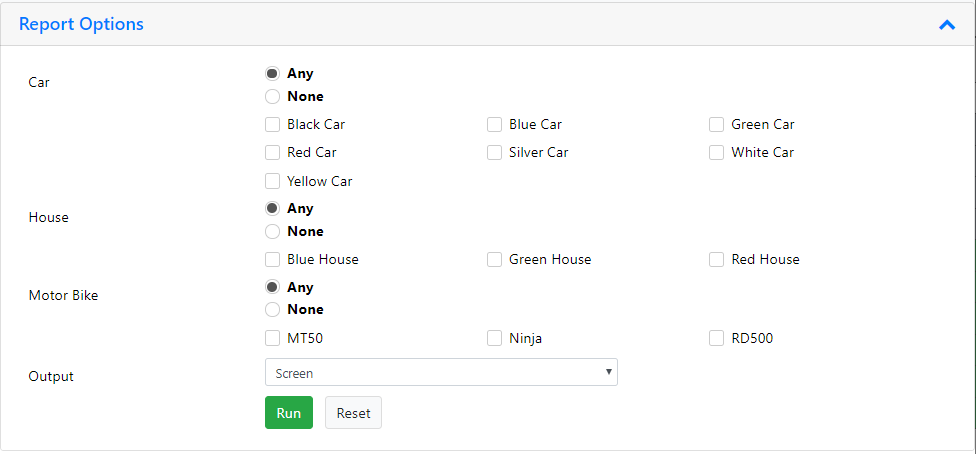
Task: Collapse the Report Options panel chevron
Action: [946, 25]
